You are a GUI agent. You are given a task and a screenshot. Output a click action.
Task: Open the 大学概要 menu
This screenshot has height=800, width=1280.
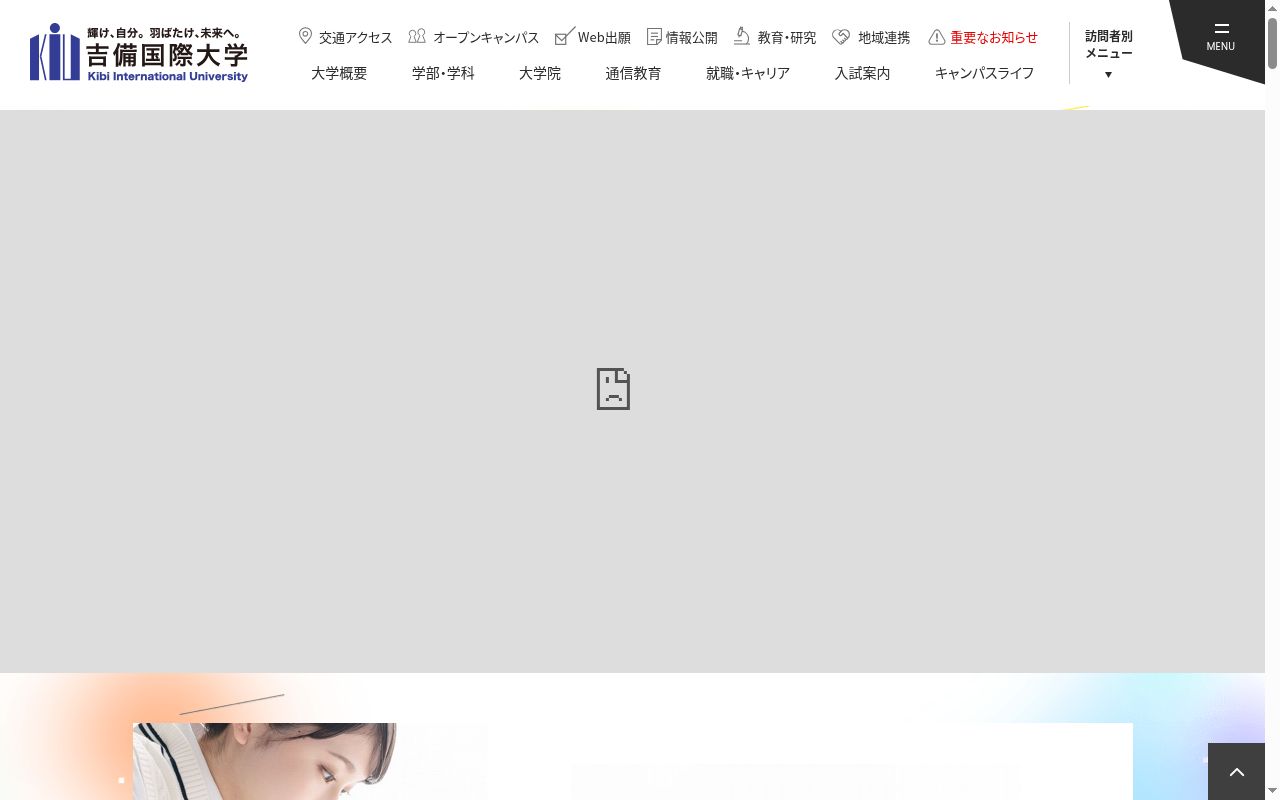click(x=339, y=73)
